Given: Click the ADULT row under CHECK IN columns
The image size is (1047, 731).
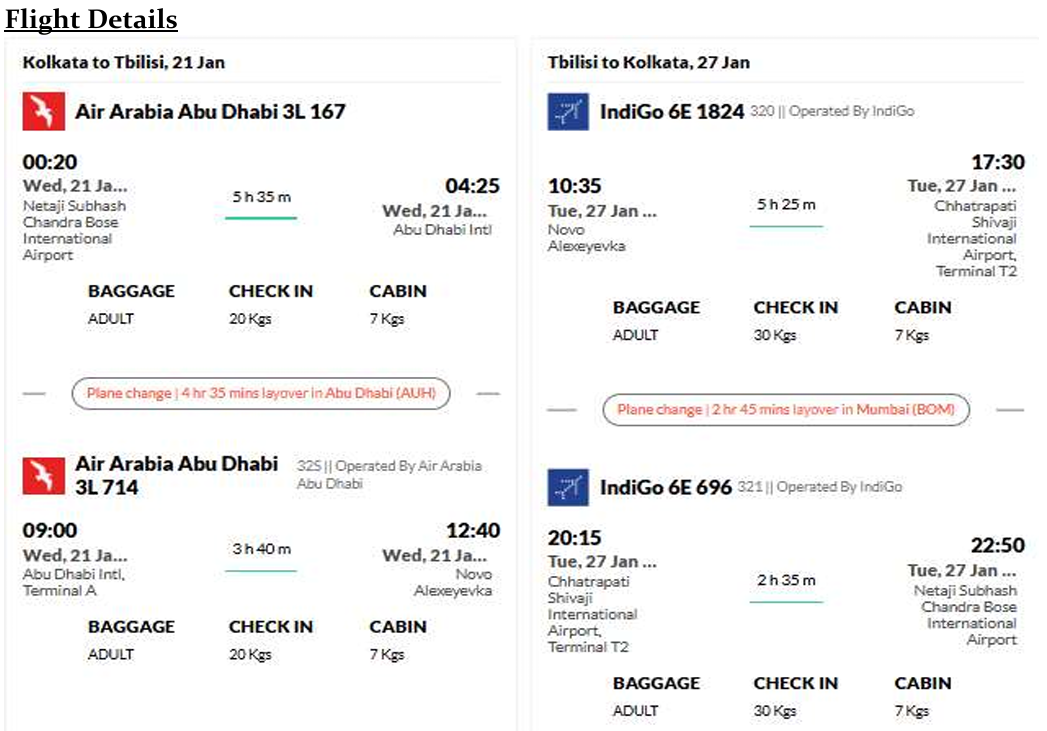Looking at the screenshot, I should coord(111,319).
